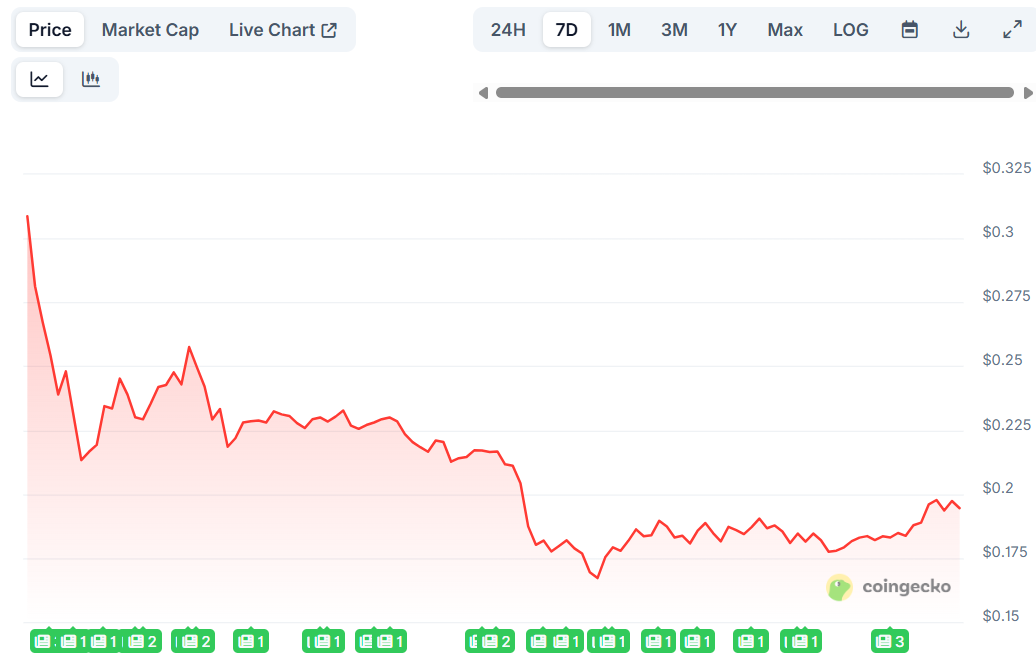The image size is (1036, 660).
Task: Expand the chart to fullscreen
Action: point(1012,30)
